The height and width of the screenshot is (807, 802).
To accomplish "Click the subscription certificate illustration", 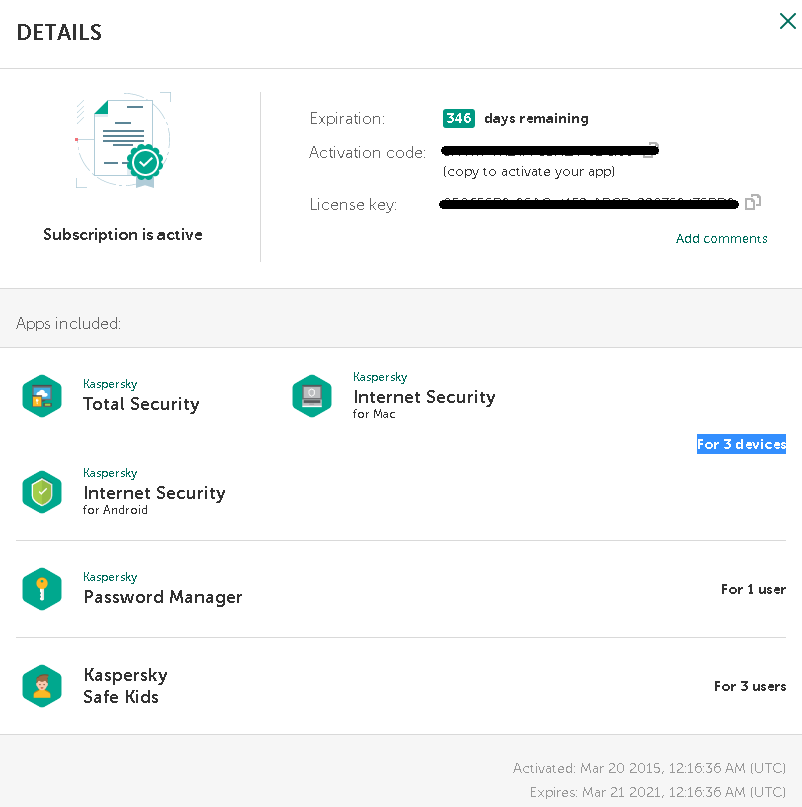I will click(124, 140).
